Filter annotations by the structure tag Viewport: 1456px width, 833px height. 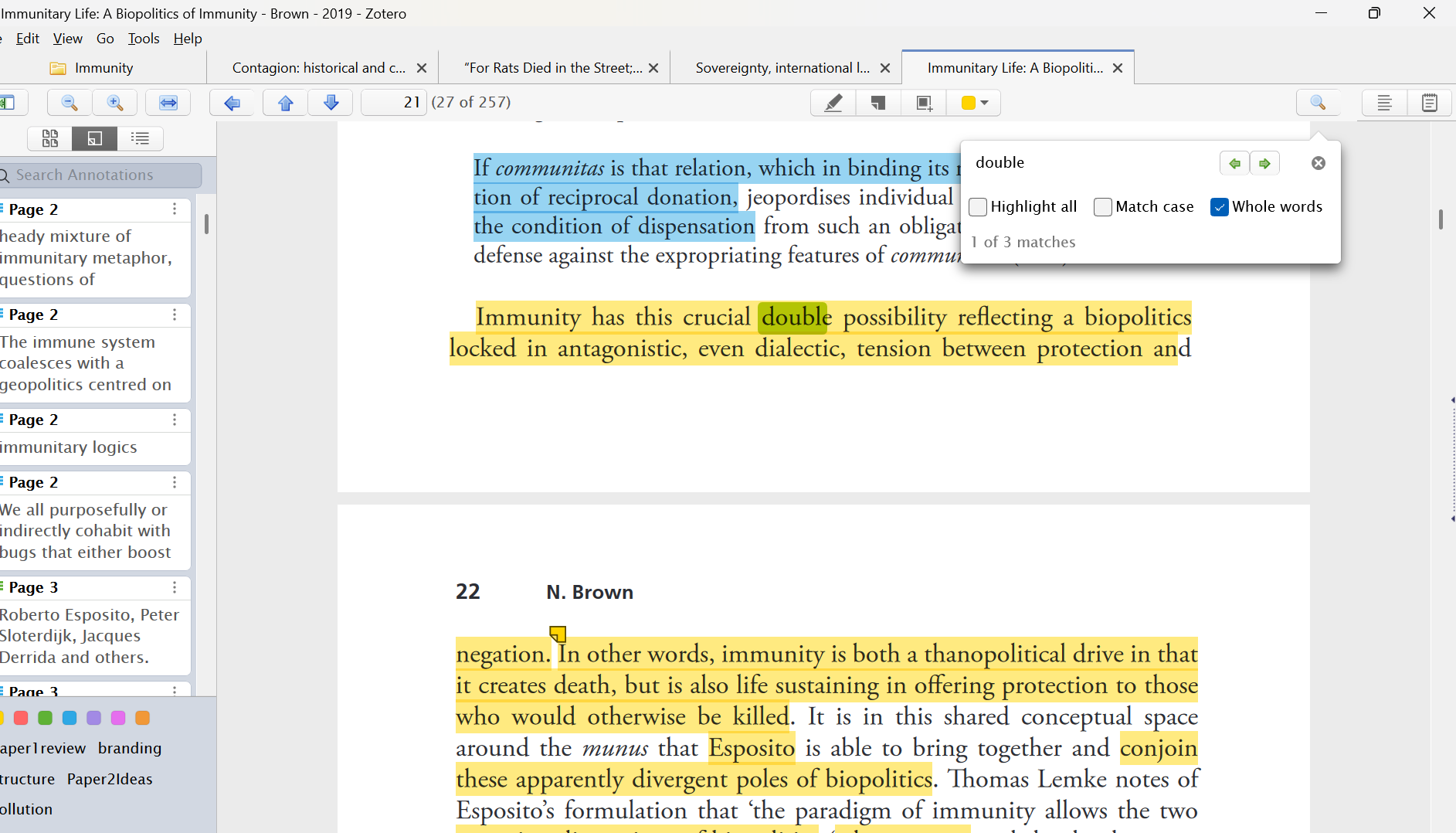28,779
